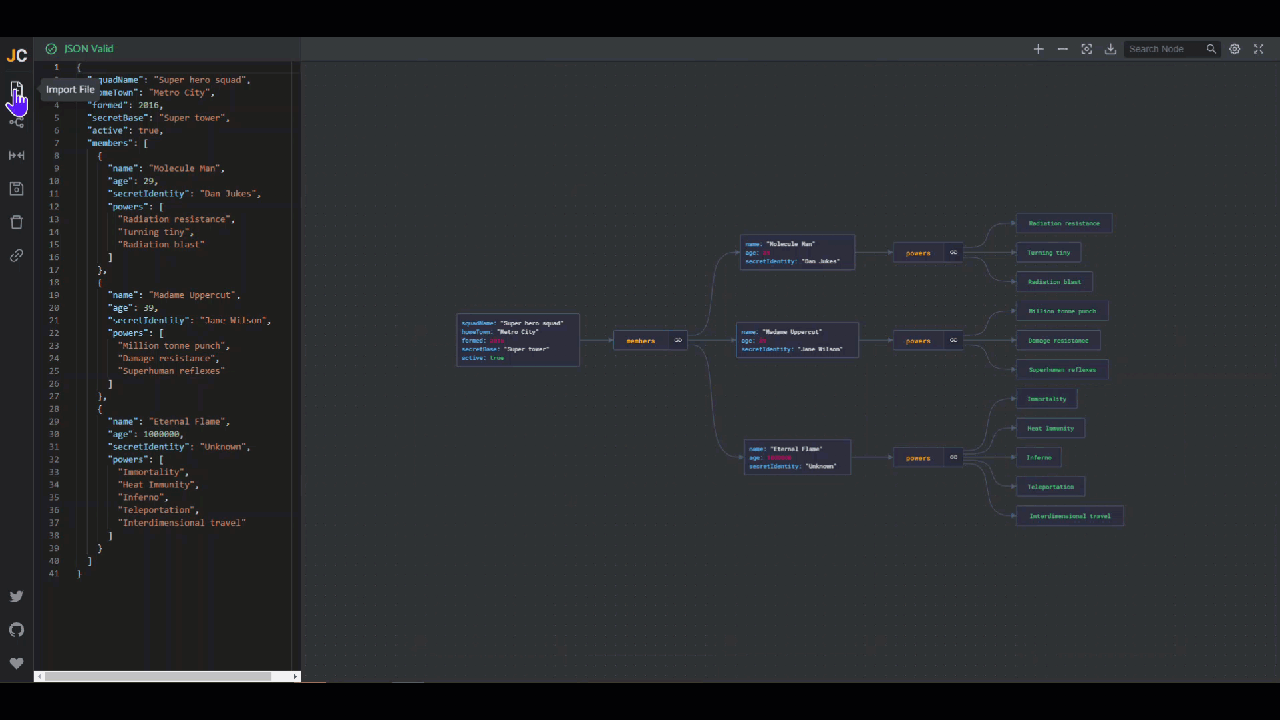1280x720 pixels.
Task: Zoom in with the plus icon
Action: pos(1038,49)
